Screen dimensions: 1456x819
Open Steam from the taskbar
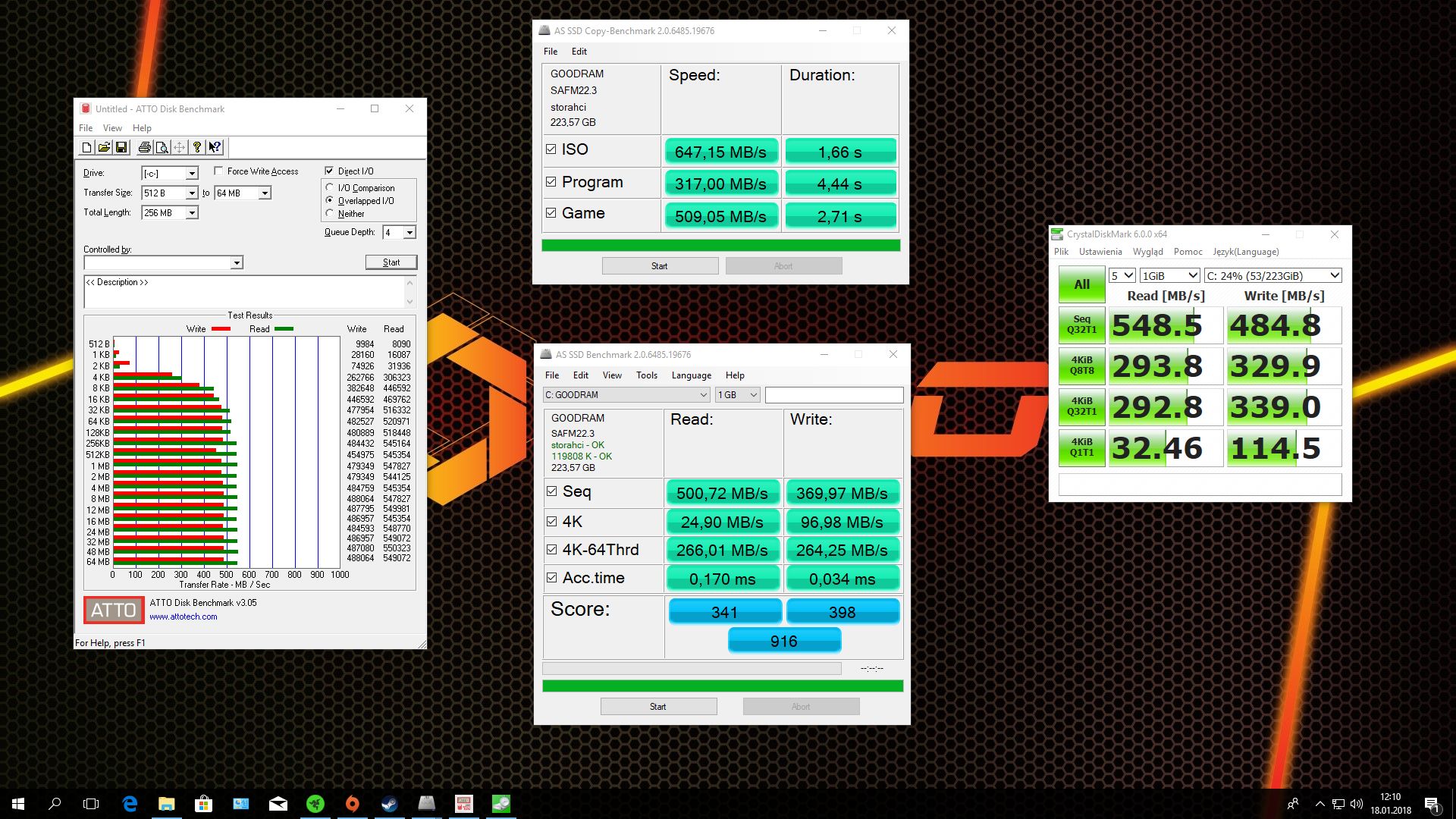[390, 804]
